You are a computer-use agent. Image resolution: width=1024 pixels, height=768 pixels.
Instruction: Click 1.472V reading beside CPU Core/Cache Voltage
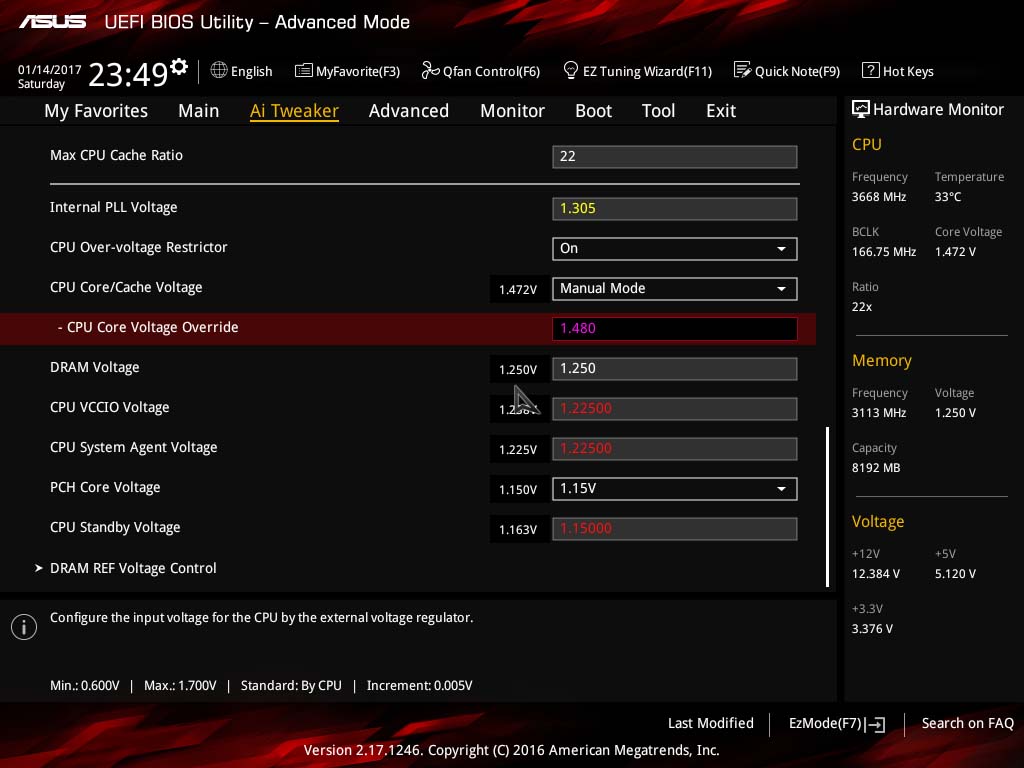tap(518, 289)
